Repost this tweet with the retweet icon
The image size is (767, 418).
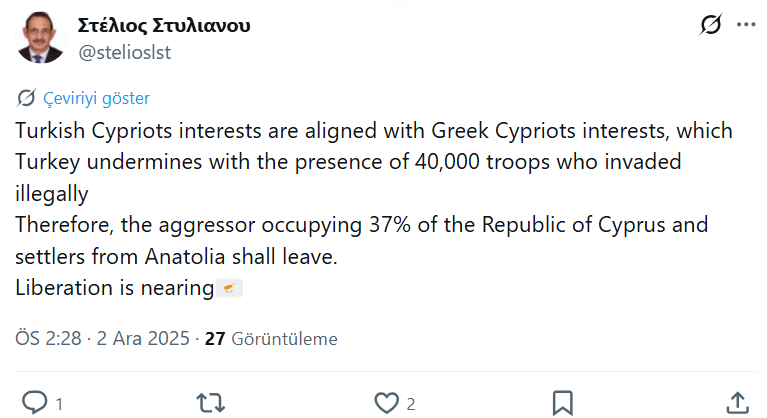[210, 402]
